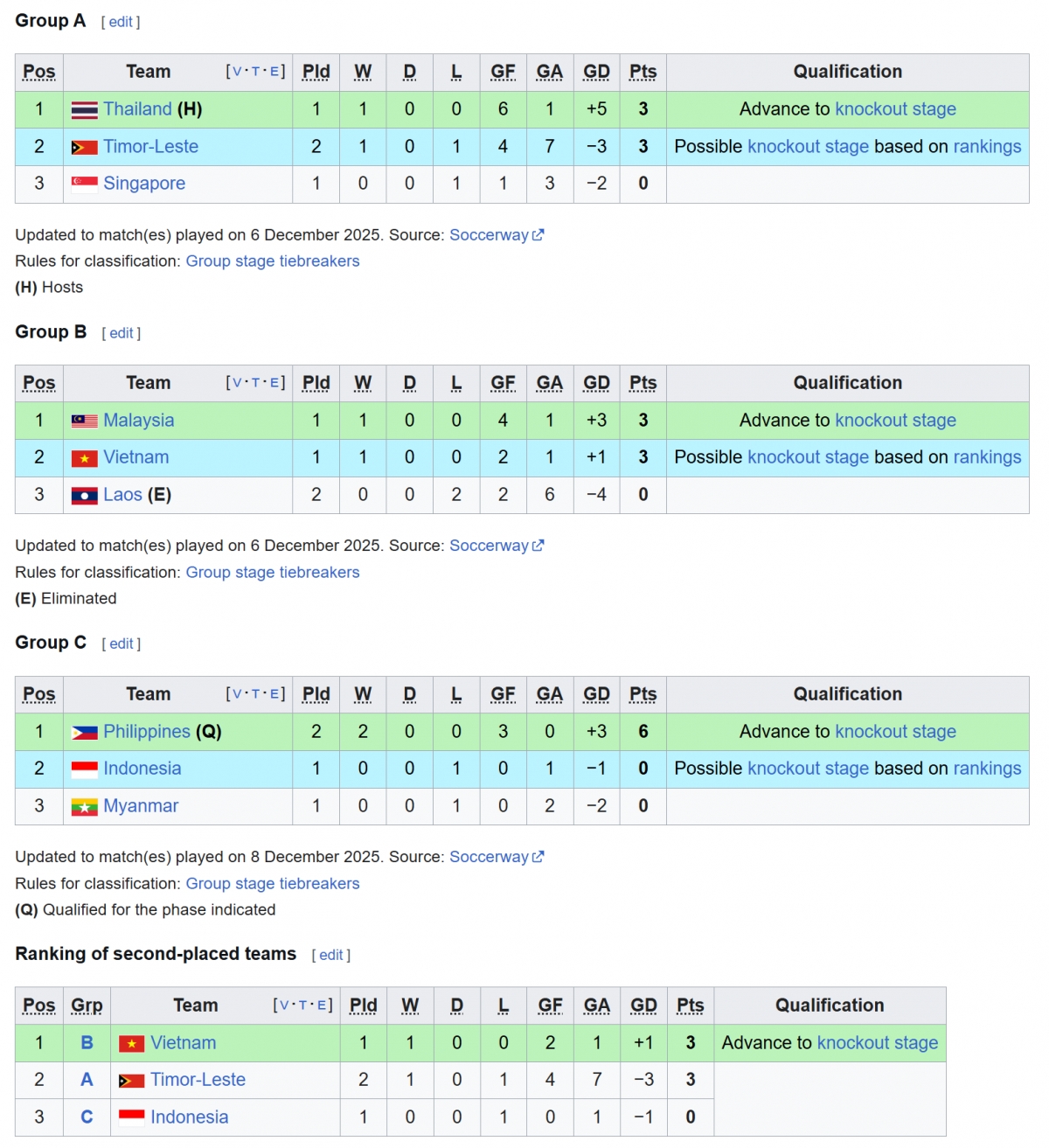This screenshot has width=1049, height=1148.
Task: Edit the Ranking of second-placed teams section
Action: point(331,955)
